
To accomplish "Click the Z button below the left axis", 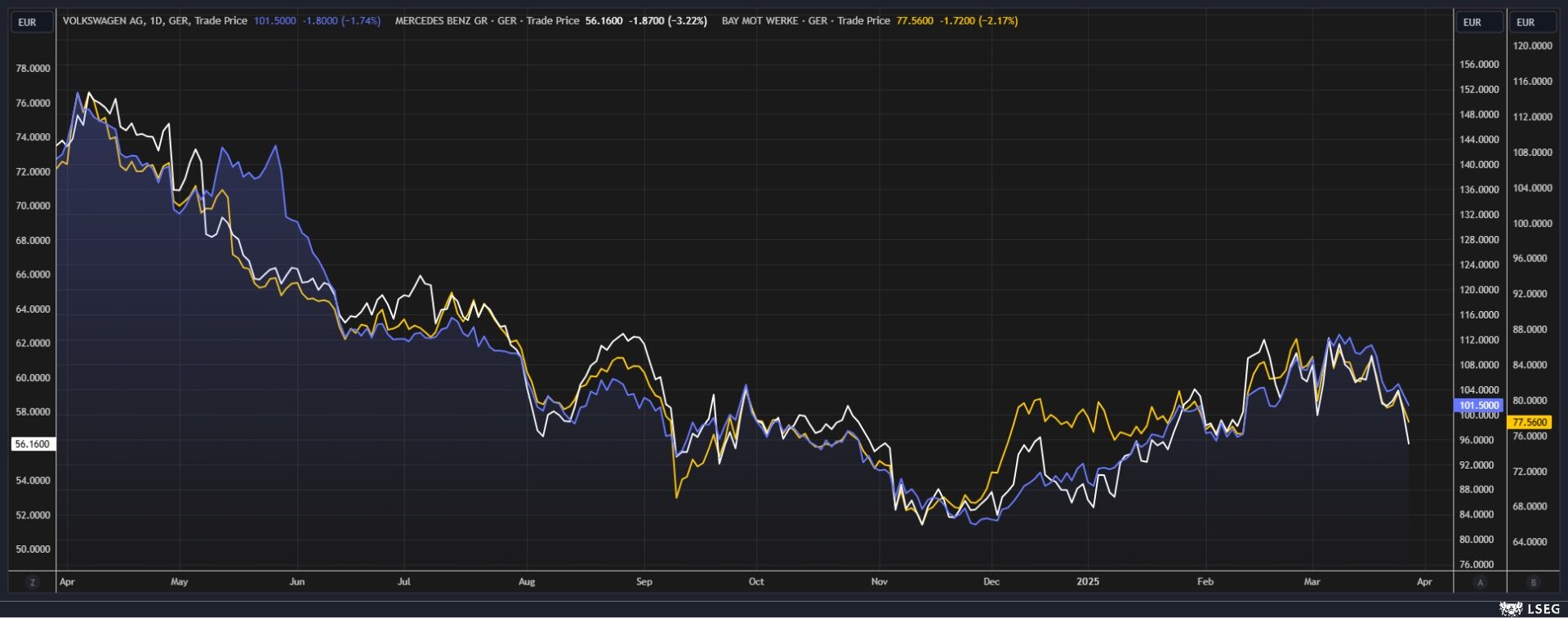I will pyautogui.click(x=32, y=582).
